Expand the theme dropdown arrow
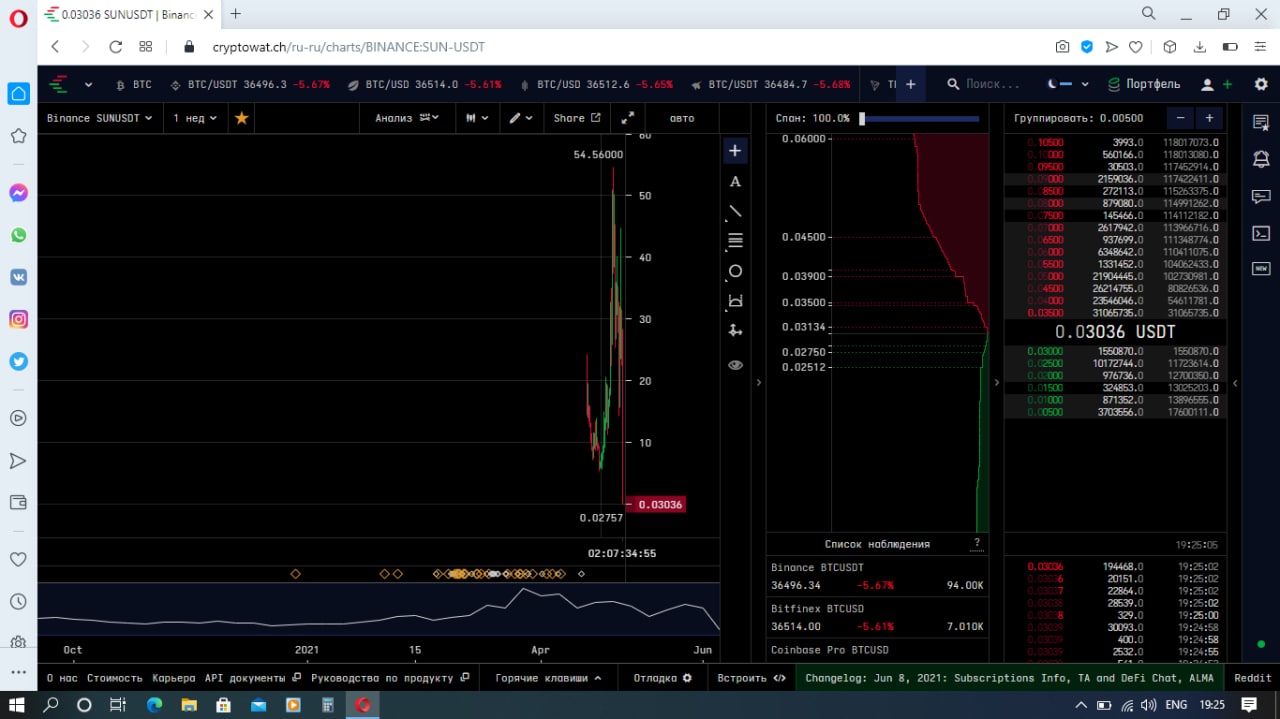Image resolution: width=1280 pixels, height=719 pixels. (x=1085, y=85)
